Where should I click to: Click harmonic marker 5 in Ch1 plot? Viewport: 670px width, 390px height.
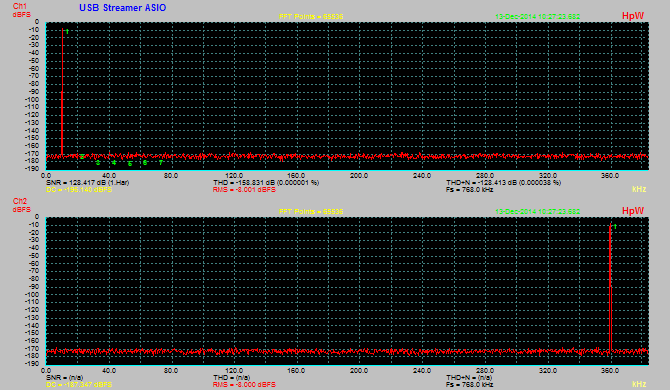(129, 164)
